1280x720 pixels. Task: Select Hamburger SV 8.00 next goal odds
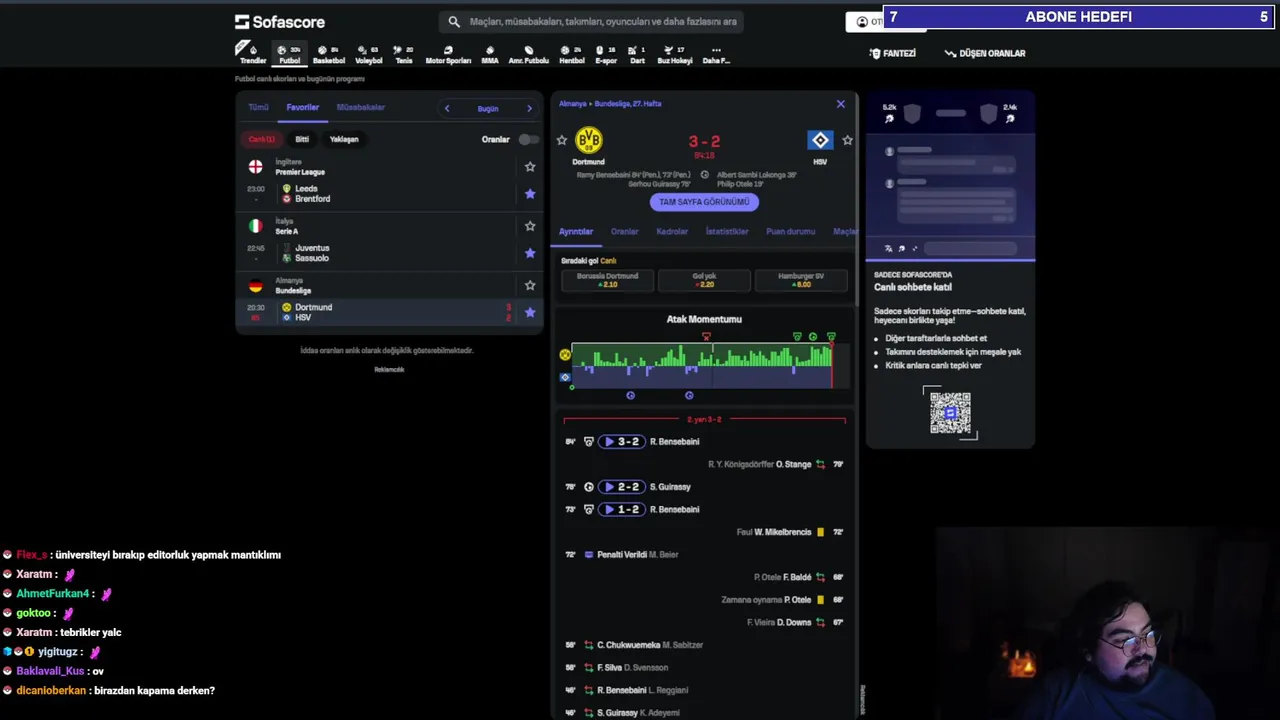(x=801, y=280)
